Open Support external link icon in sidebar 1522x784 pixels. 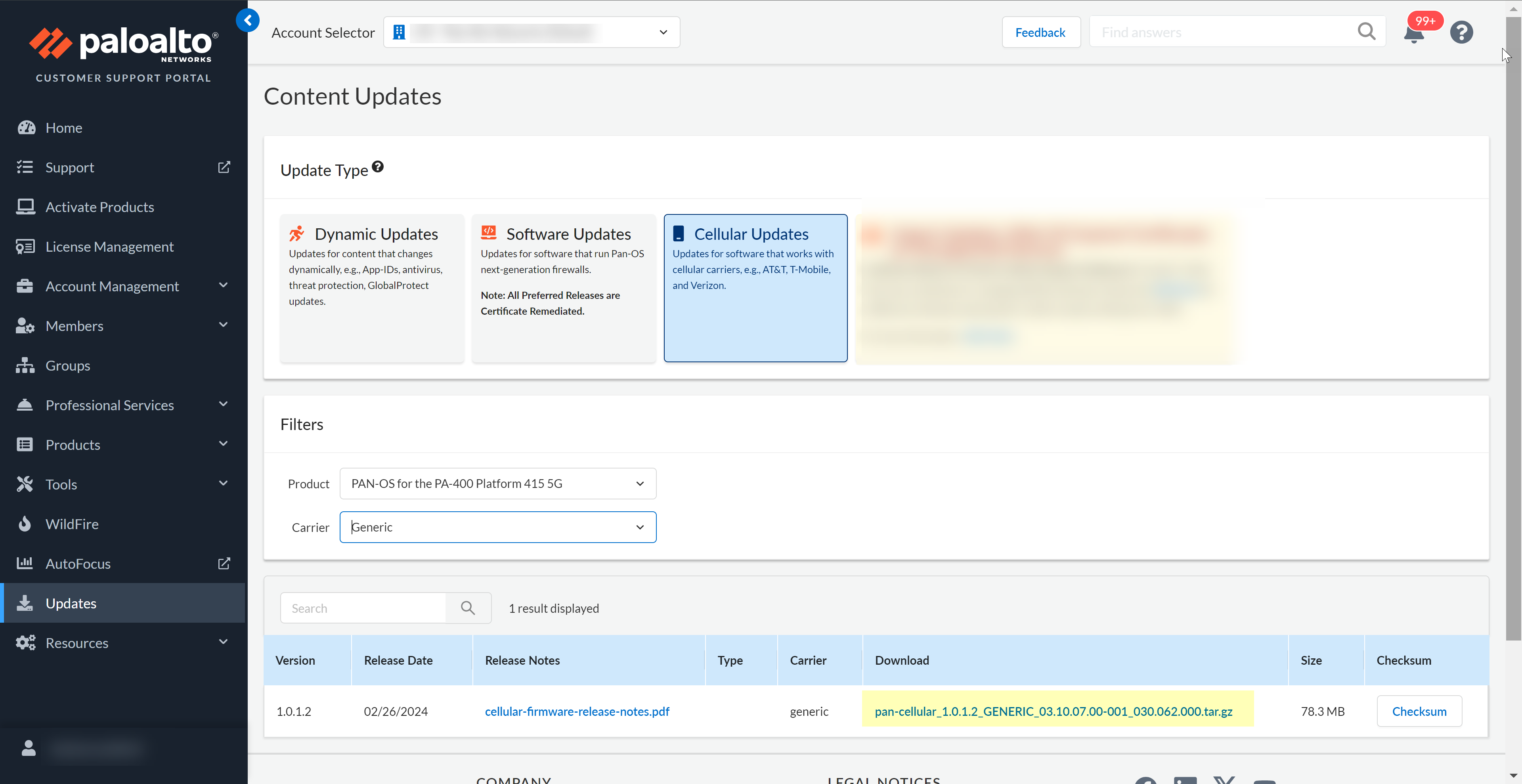224,167
